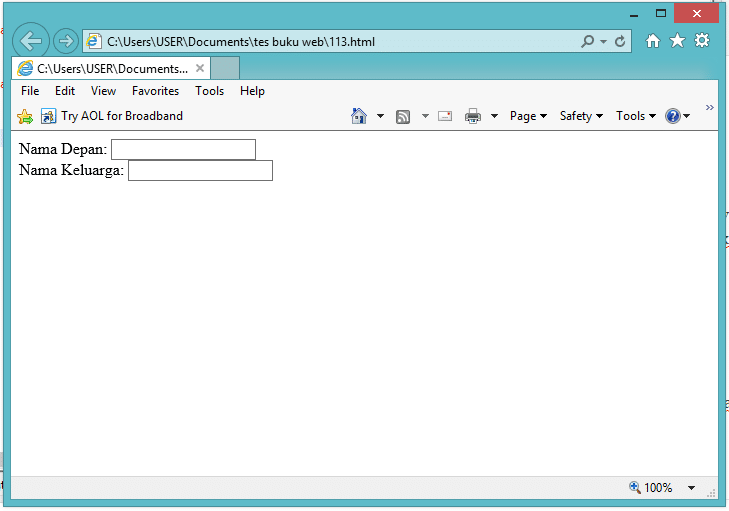Image resolution: width=729 pixels, height=511 pixels.
Task: Click the Home icon in the command bar
Action: (358, 116)
